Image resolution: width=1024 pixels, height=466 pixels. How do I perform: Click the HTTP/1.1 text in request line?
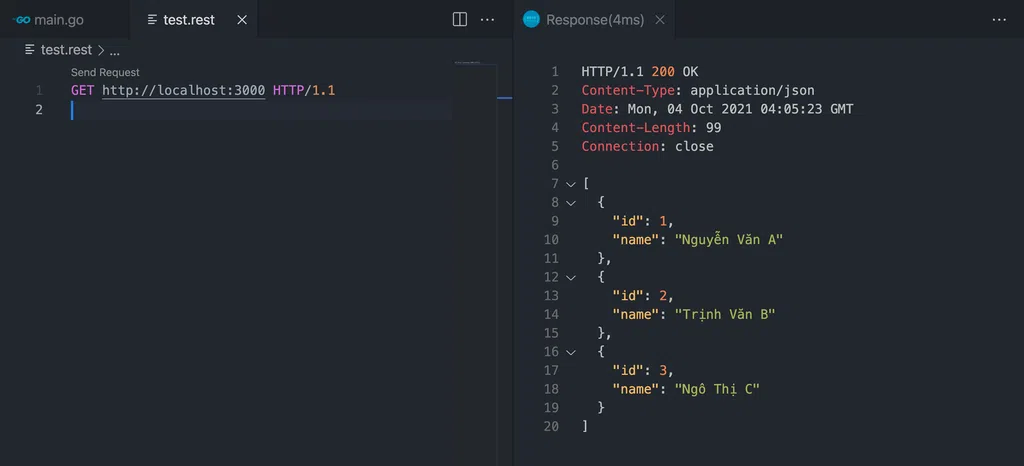pos(304,90)
